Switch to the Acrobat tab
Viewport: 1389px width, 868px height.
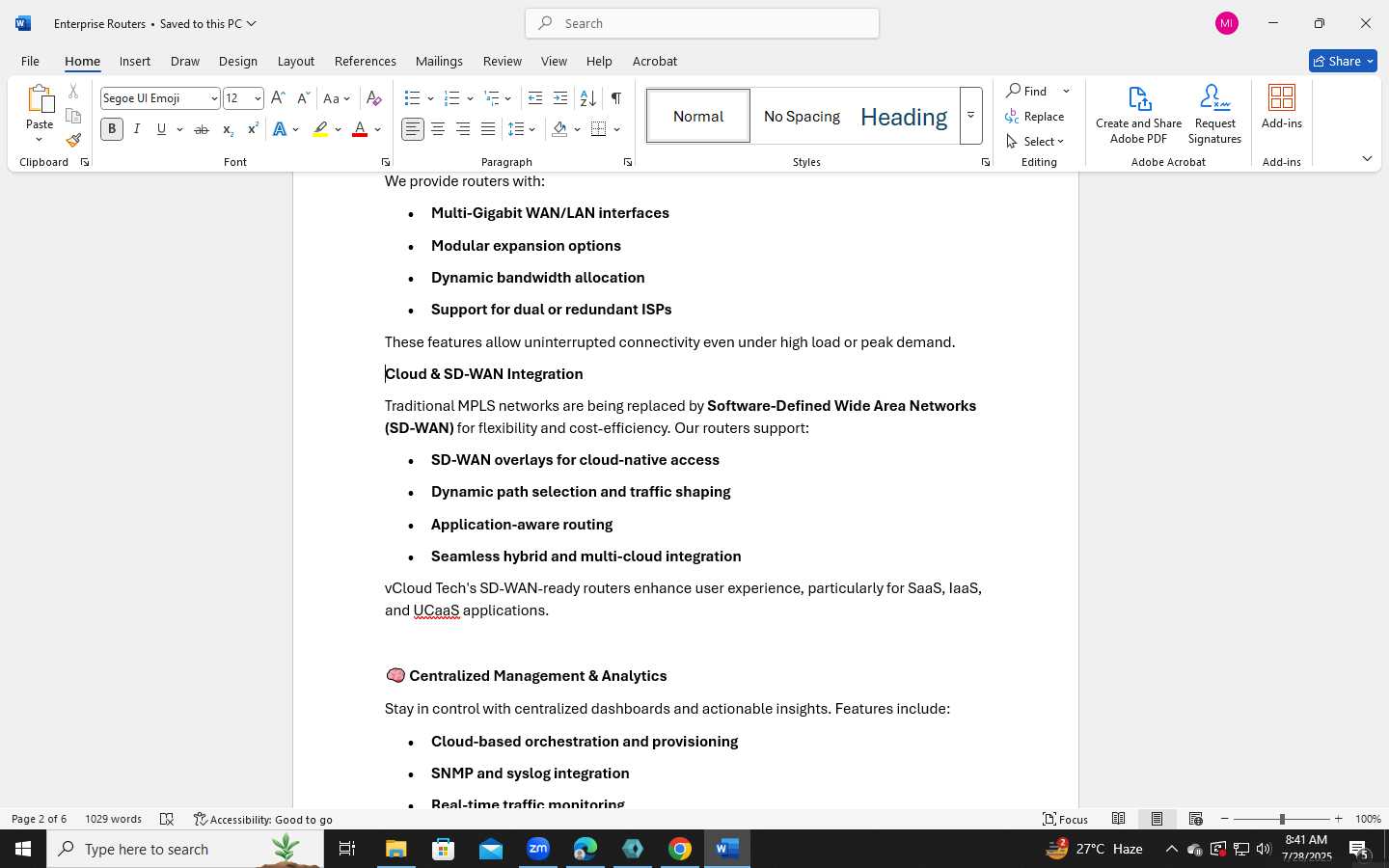coord(655,61)
